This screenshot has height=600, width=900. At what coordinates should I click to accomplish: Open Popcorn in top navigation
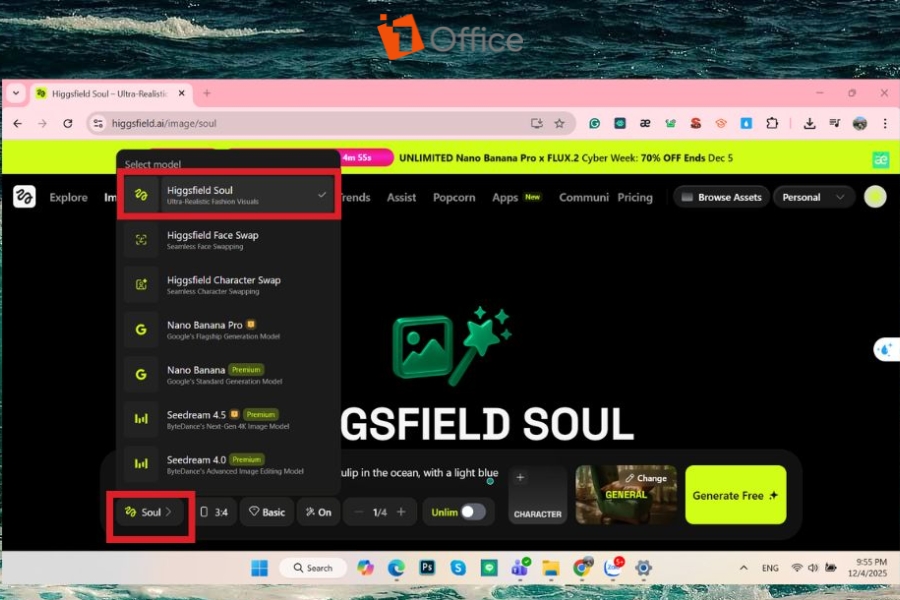pyautogui.click(x=454, y=198)
